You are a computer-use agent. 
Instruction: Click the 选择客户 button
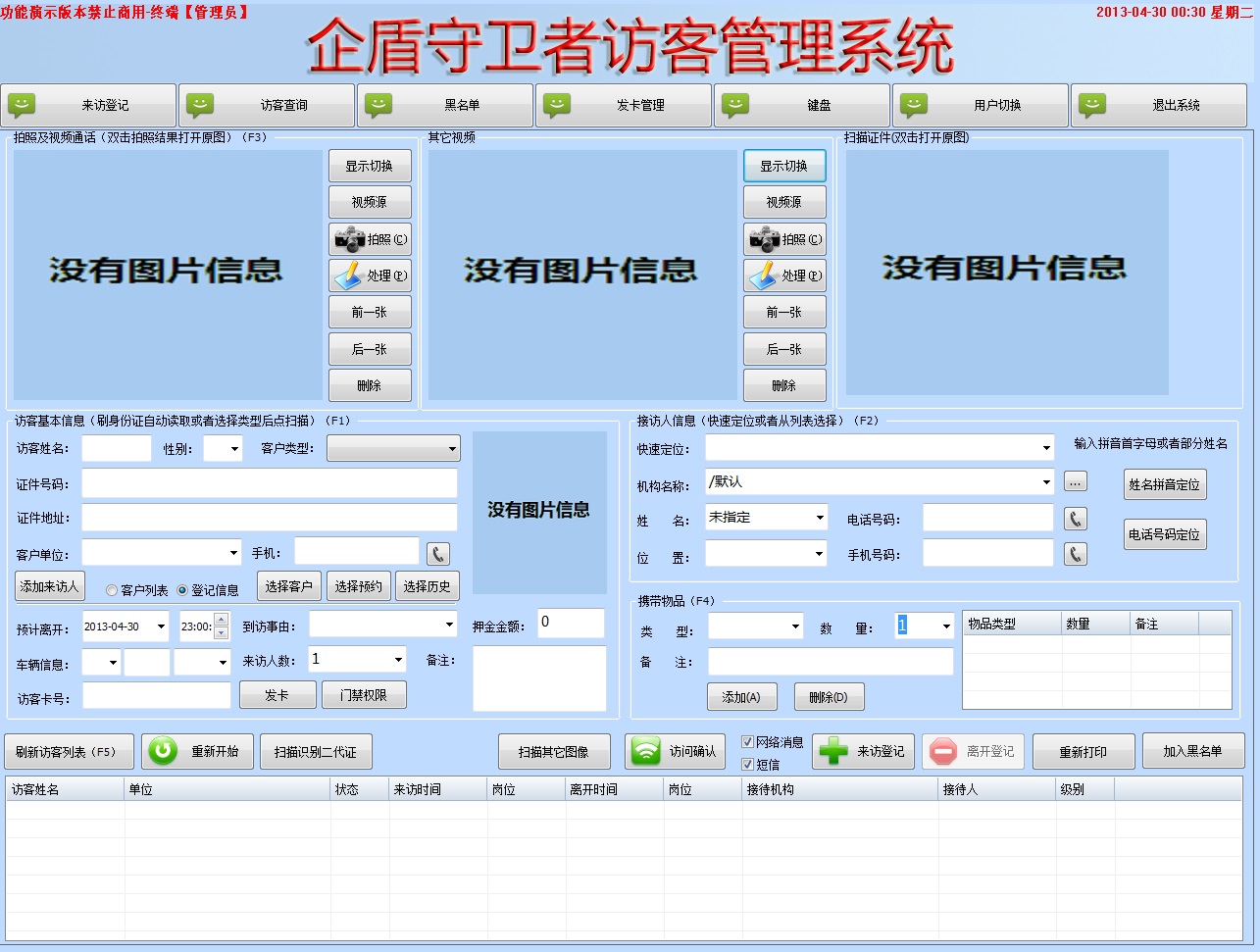(x=289, y=586)
